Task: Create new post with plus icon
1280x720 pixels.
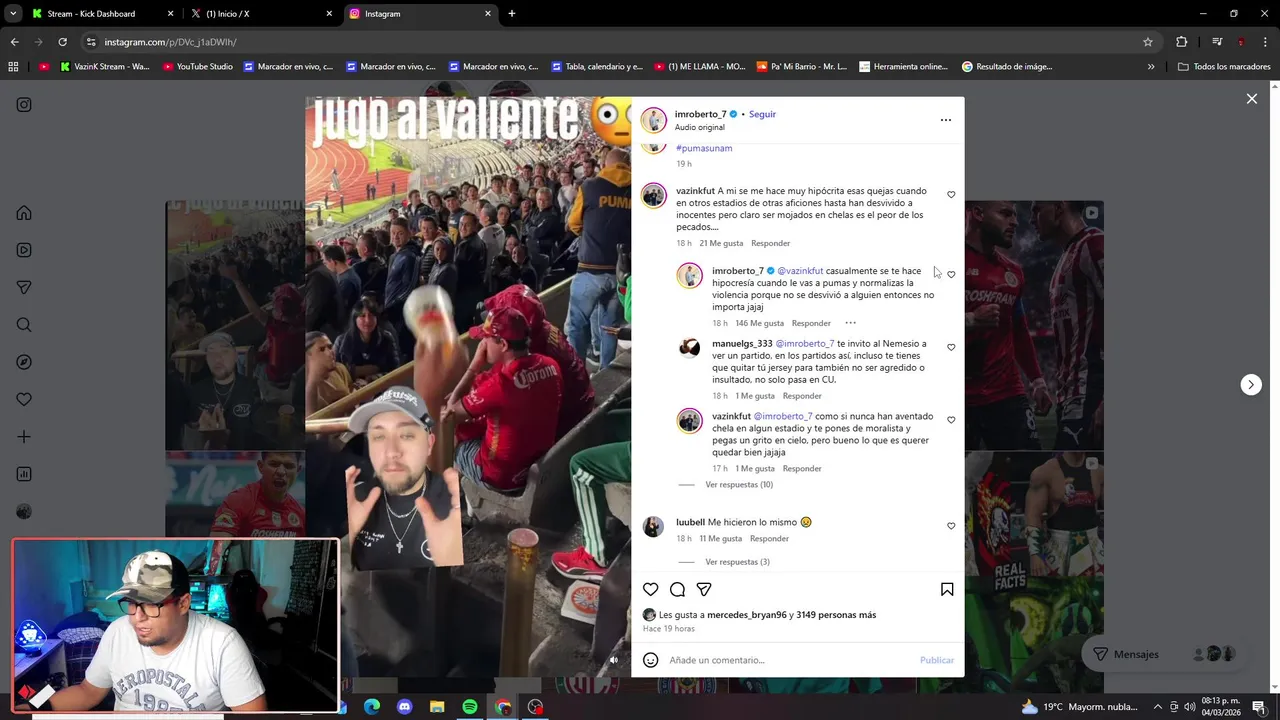Action: 24,437
